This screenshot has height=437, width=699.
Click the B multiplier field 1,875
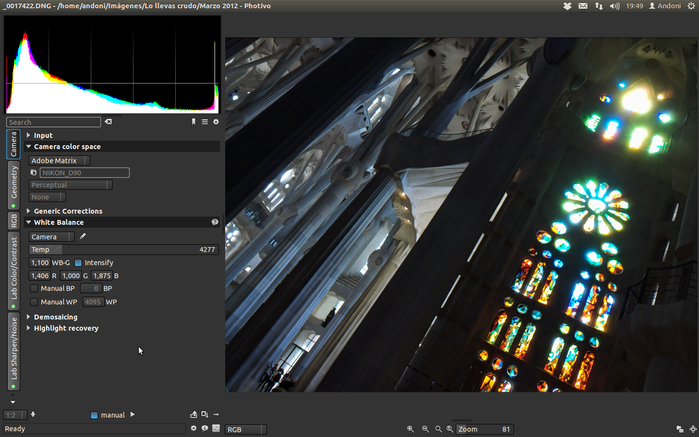(x=102, y=276)
